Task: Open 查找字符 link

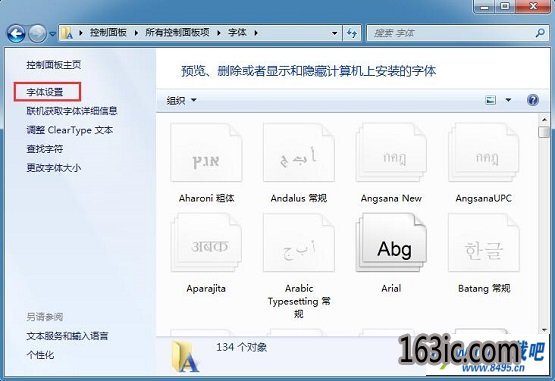Action: [x=45, y=149]
